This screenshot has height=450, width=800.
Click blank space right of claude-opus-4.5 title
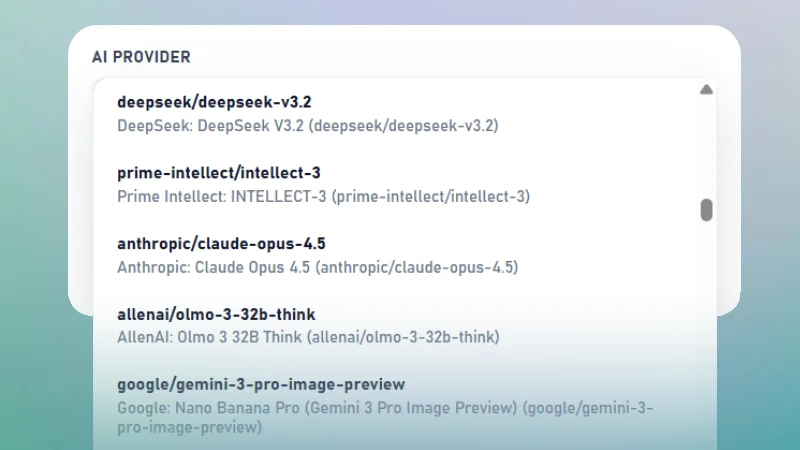tap(500, 244)
